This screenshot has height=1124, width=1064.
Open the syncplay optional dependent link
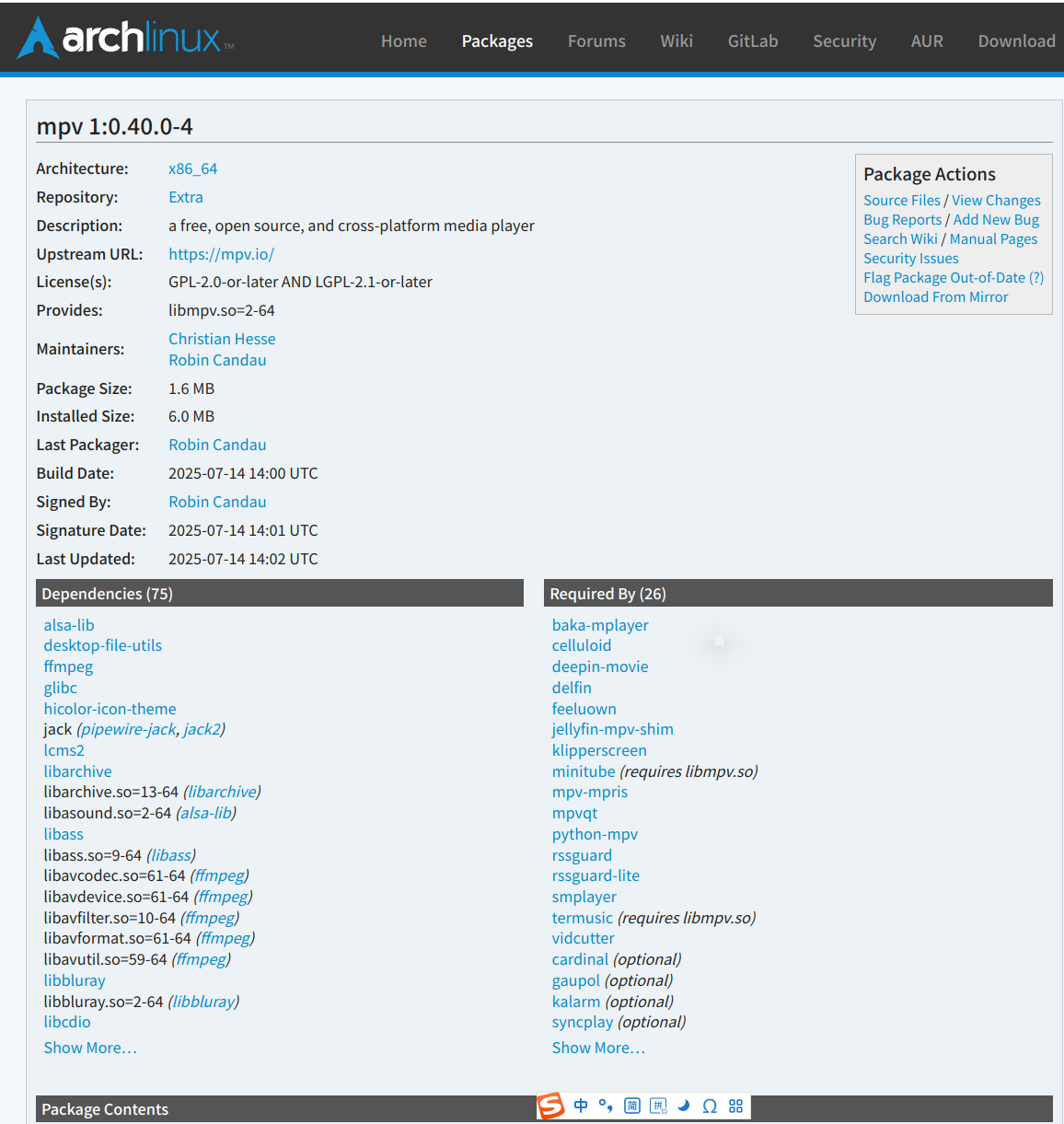583,1022
